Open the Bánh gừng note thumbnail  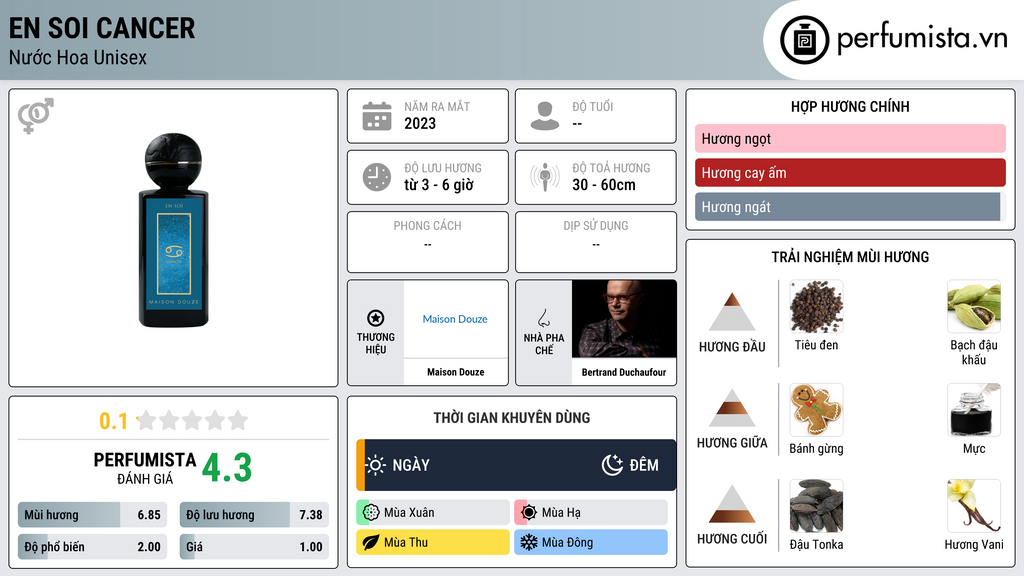(816, 410)
